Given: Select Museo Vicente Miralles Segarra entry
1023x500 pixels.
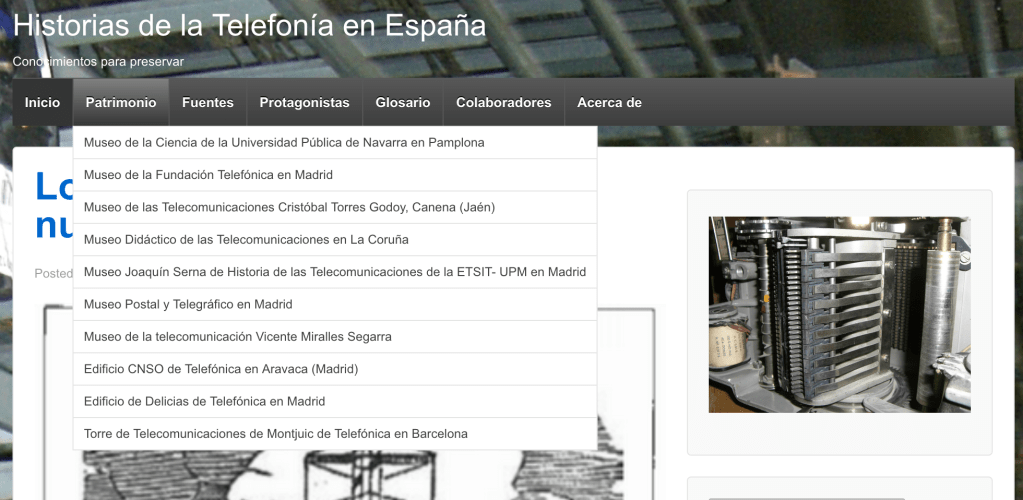Looking at the screenshot, I should [x=237, y=337].
